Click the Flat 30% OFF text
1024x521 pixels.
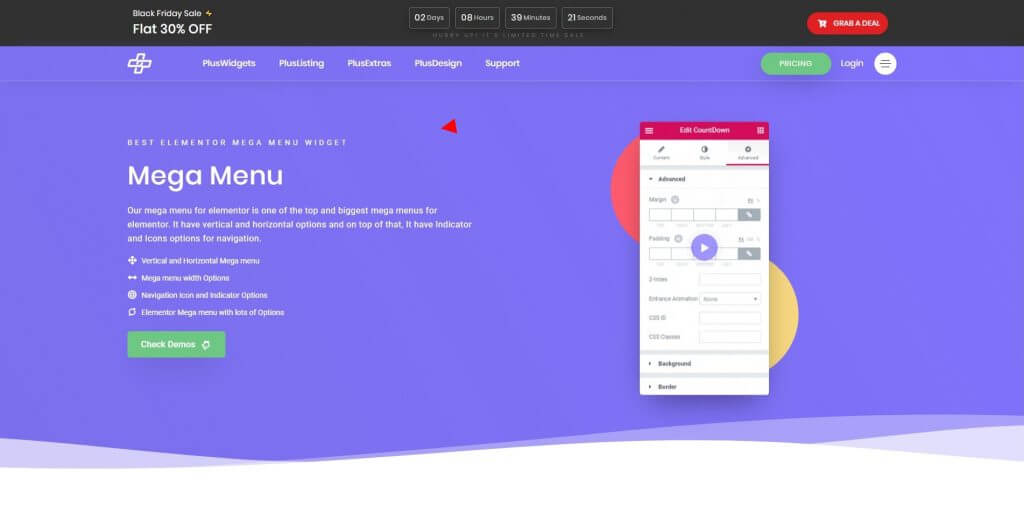pyautogui.click(x=172, y=29)
